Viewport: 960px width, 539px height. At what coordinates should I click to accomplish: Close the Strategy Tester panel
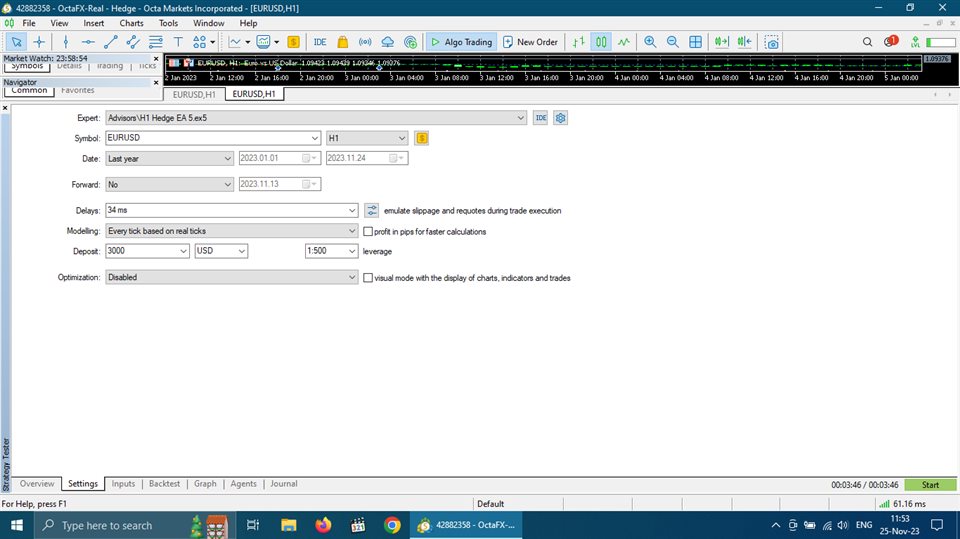(5, 108)
